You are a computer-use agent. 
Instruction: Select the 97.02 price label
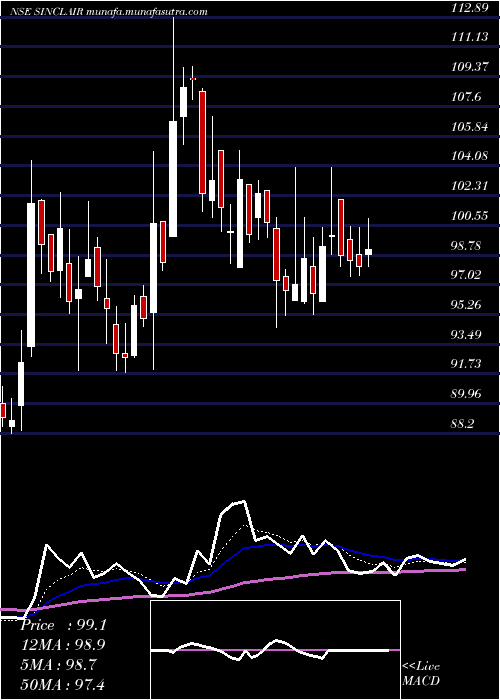[466, 275]
